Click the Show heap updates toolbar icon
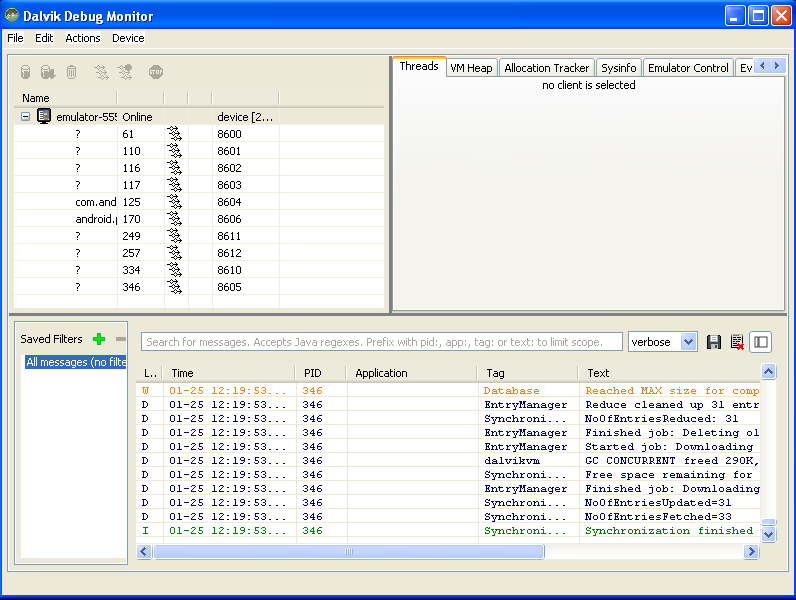The image size is (796, 600). tap(25, 72)
